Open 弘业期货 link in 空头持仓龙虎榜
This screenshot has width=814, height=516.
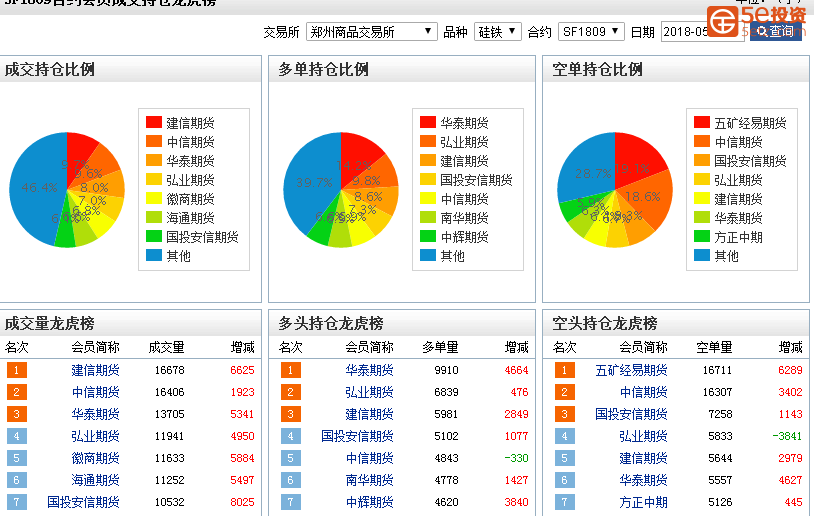pos(644,436)
